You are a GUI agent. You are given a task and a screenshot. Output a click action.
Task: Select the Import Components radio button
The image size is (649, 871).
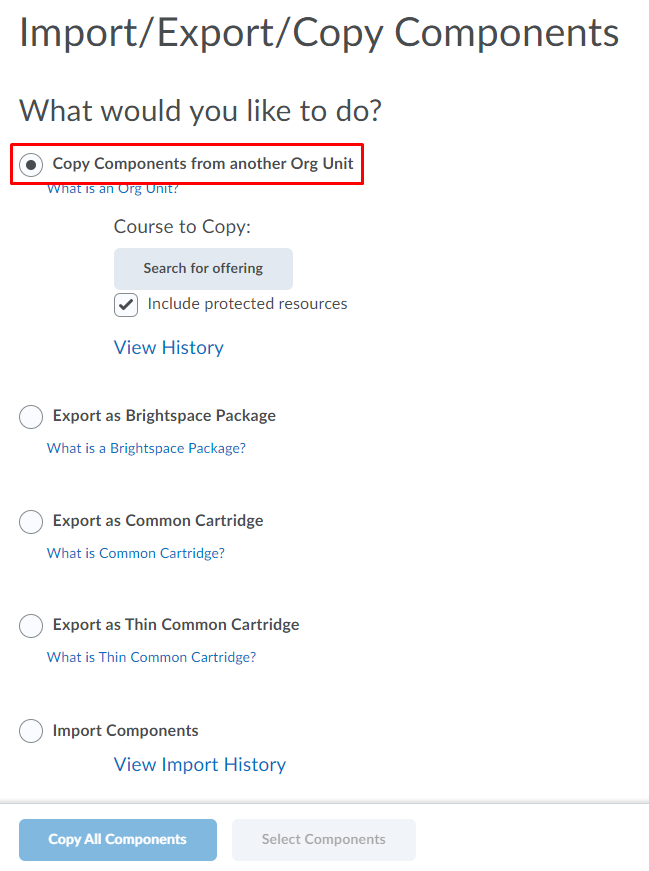(x=31, y=732)
